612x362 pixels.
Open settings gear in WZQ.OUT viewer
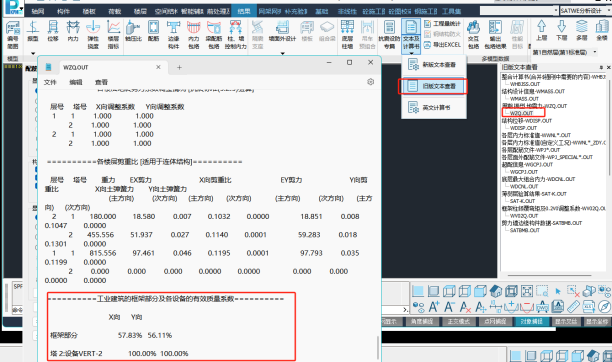(370, 82)
